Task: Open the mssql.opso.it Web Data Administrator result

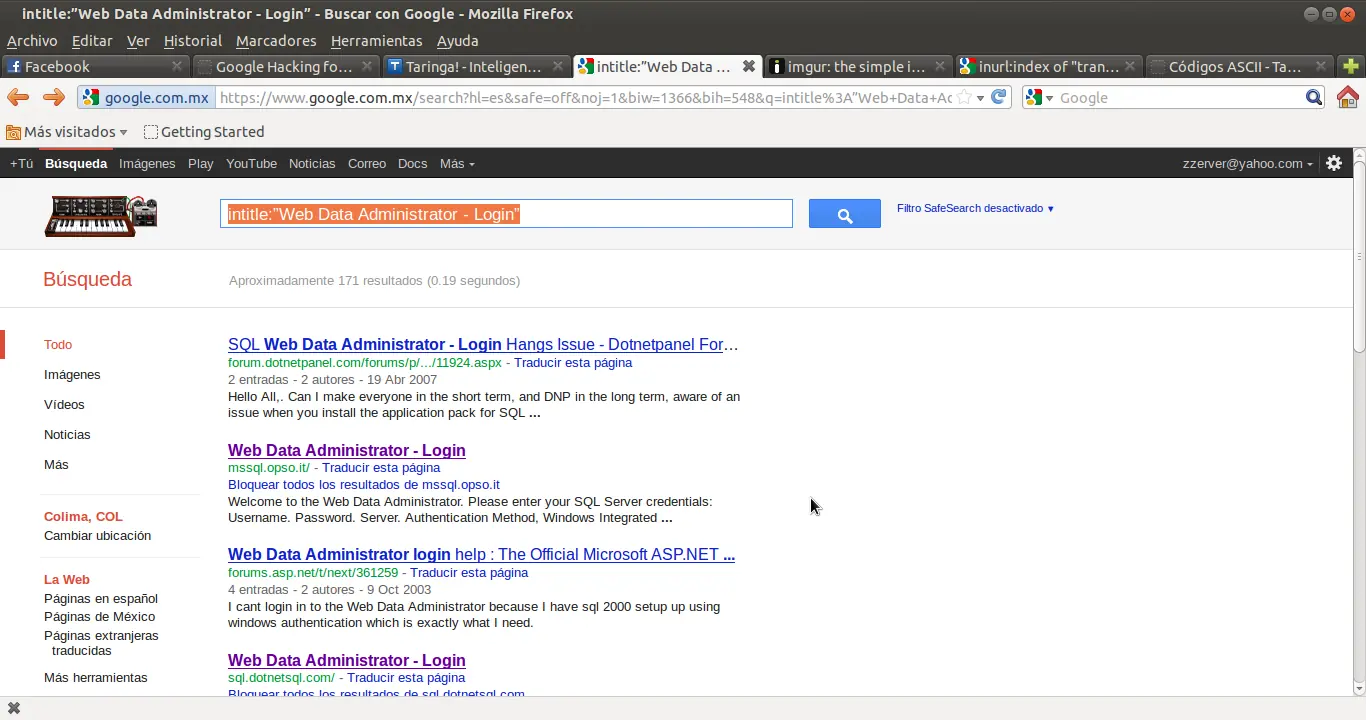Action: point(347,450)
